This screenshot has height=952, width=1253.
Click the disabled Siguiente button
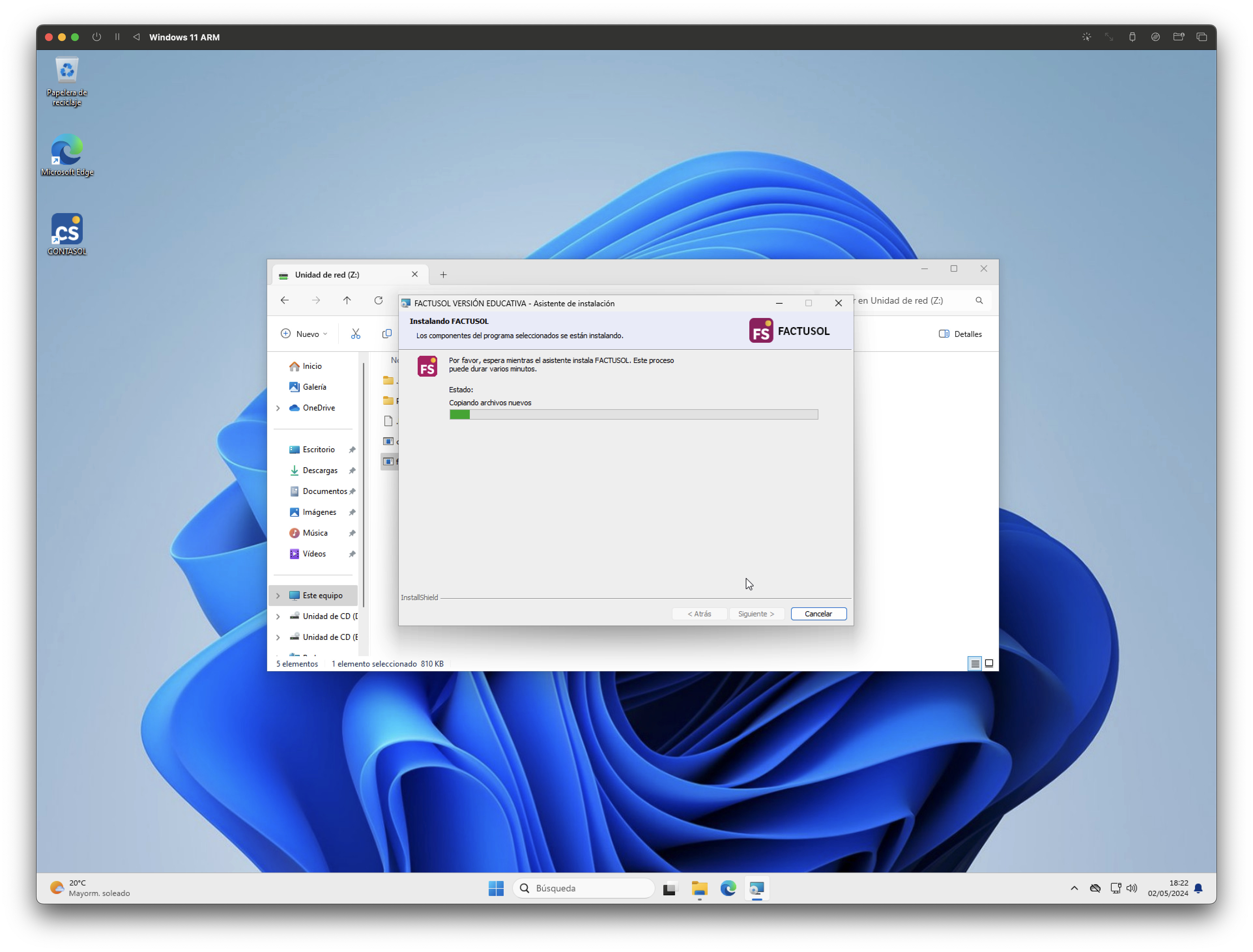756,614
